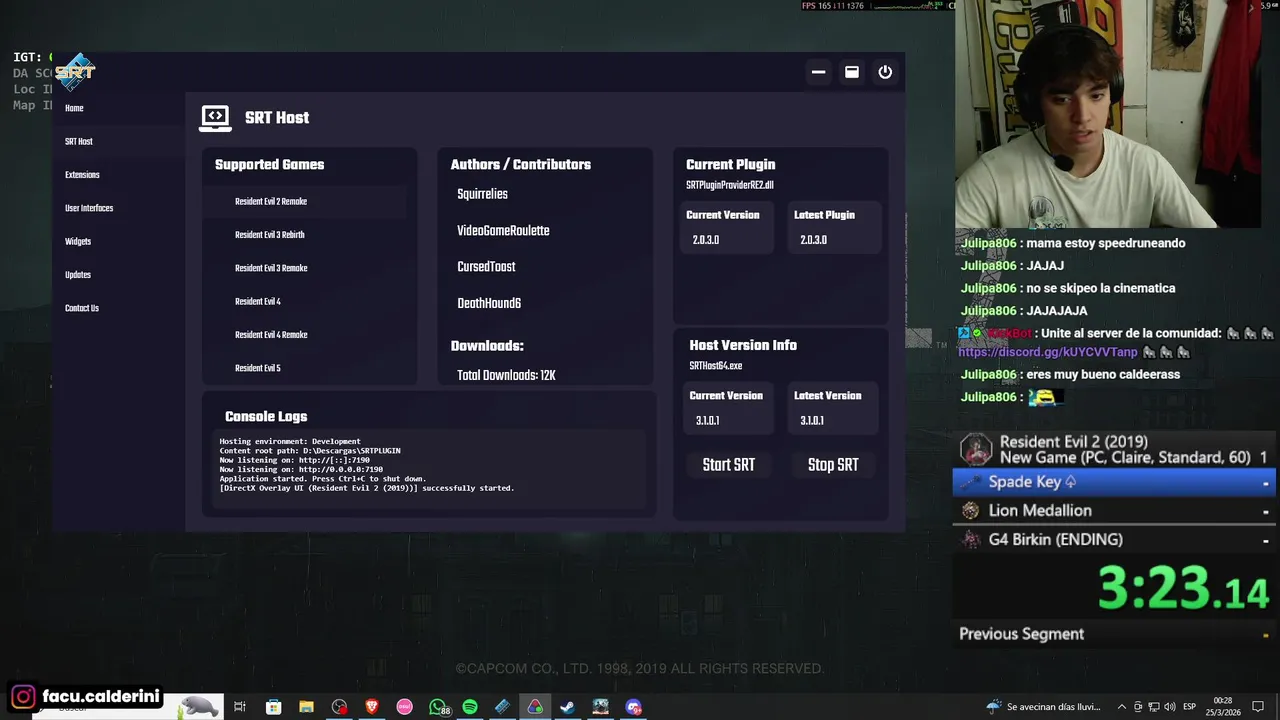This screenshot has width=1280, height=720.
Task: Open network settings tray icon
Action: coord(1152,708)
